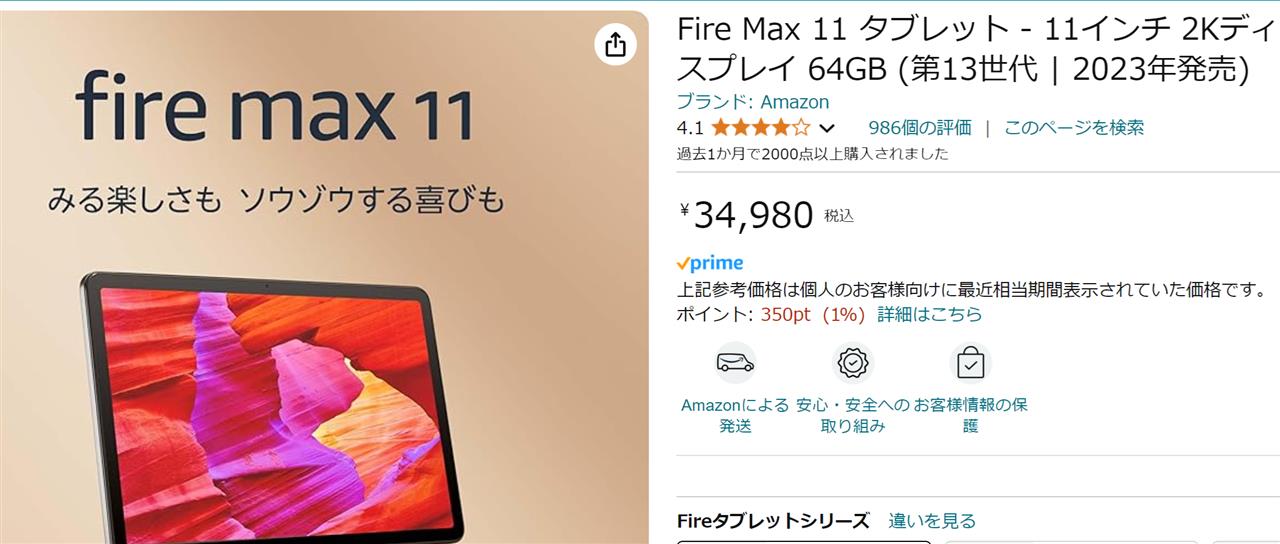Screen dimensions: 1280x544
Task: Click the share icon on product image
Action: point(615,45)
